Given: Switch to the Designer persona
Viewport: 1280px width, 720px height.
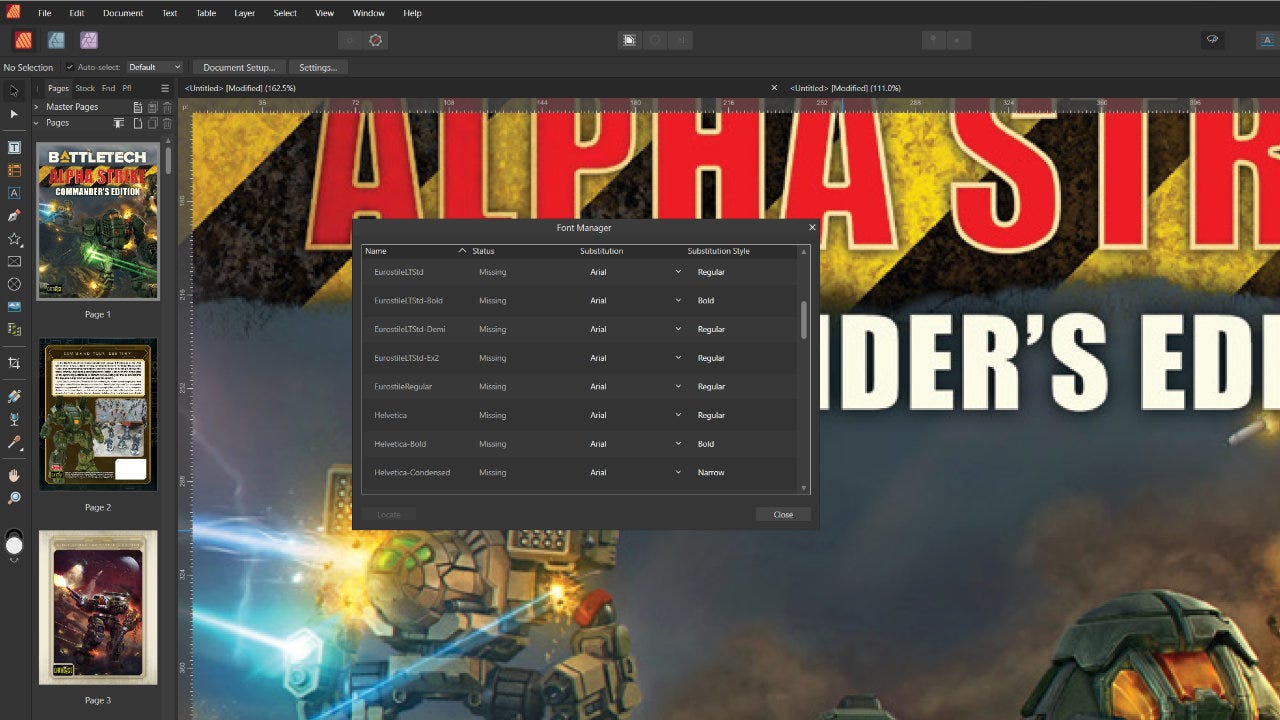Looking at the screenshot, I should [56, 40].
